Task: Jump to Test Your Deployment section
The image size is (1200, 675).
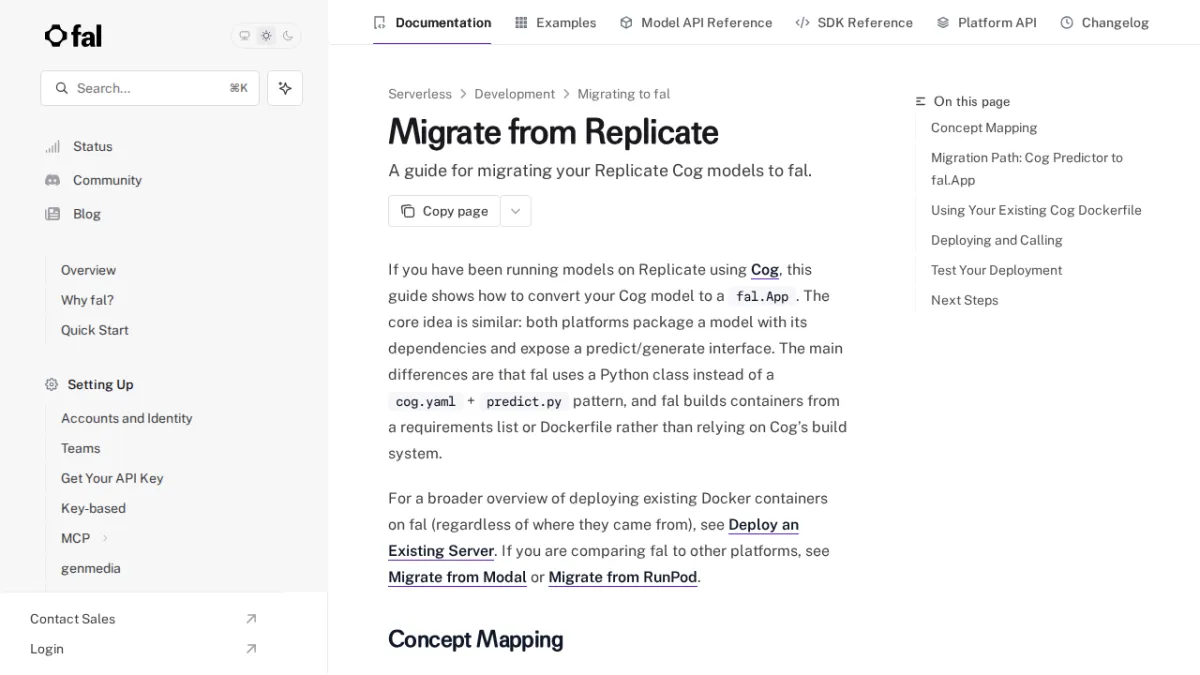Action: click(x=997, y=270)
